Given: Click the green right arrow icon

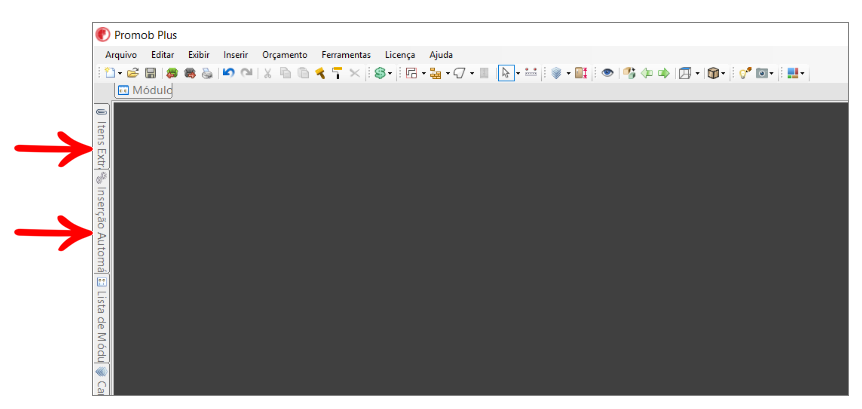Looking at the screenshot, I should [664, 73].
